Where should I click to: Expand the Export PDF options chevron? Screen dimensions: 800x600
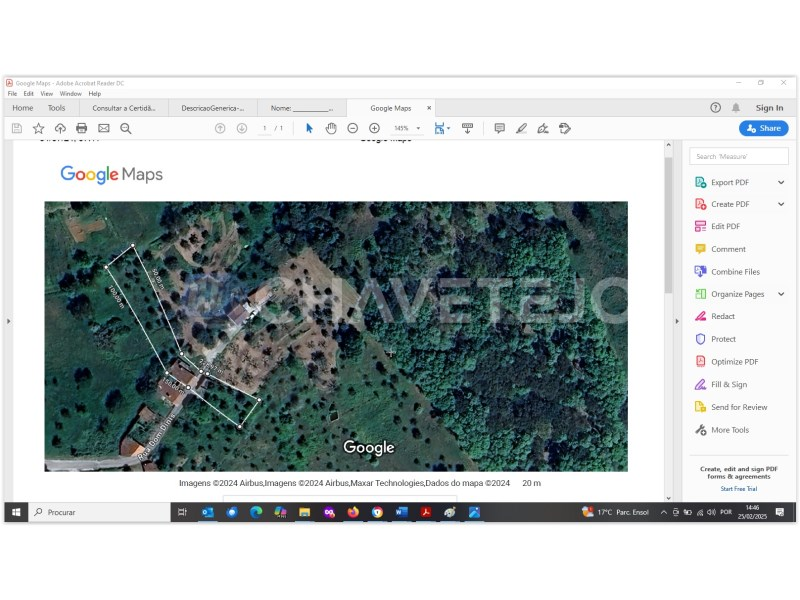pyautogui.click(x=781, y=182)
